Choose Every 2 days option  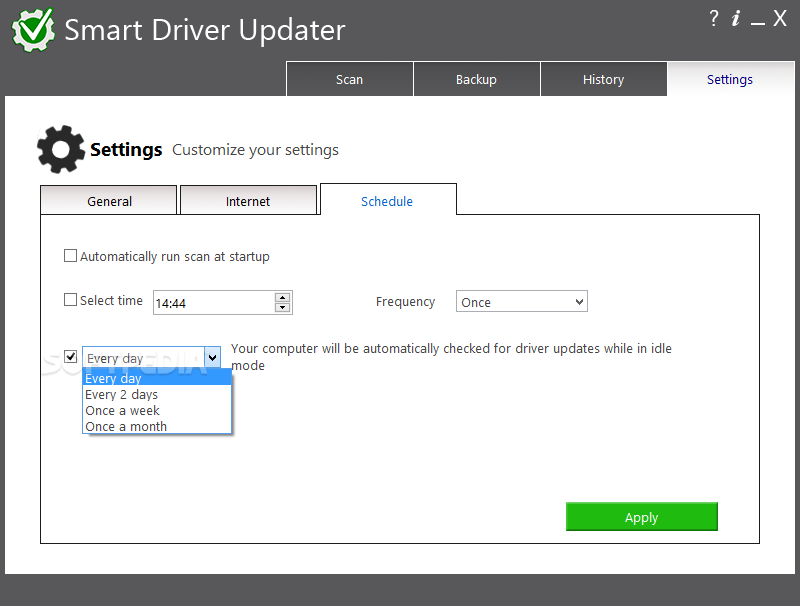(157, 394)
